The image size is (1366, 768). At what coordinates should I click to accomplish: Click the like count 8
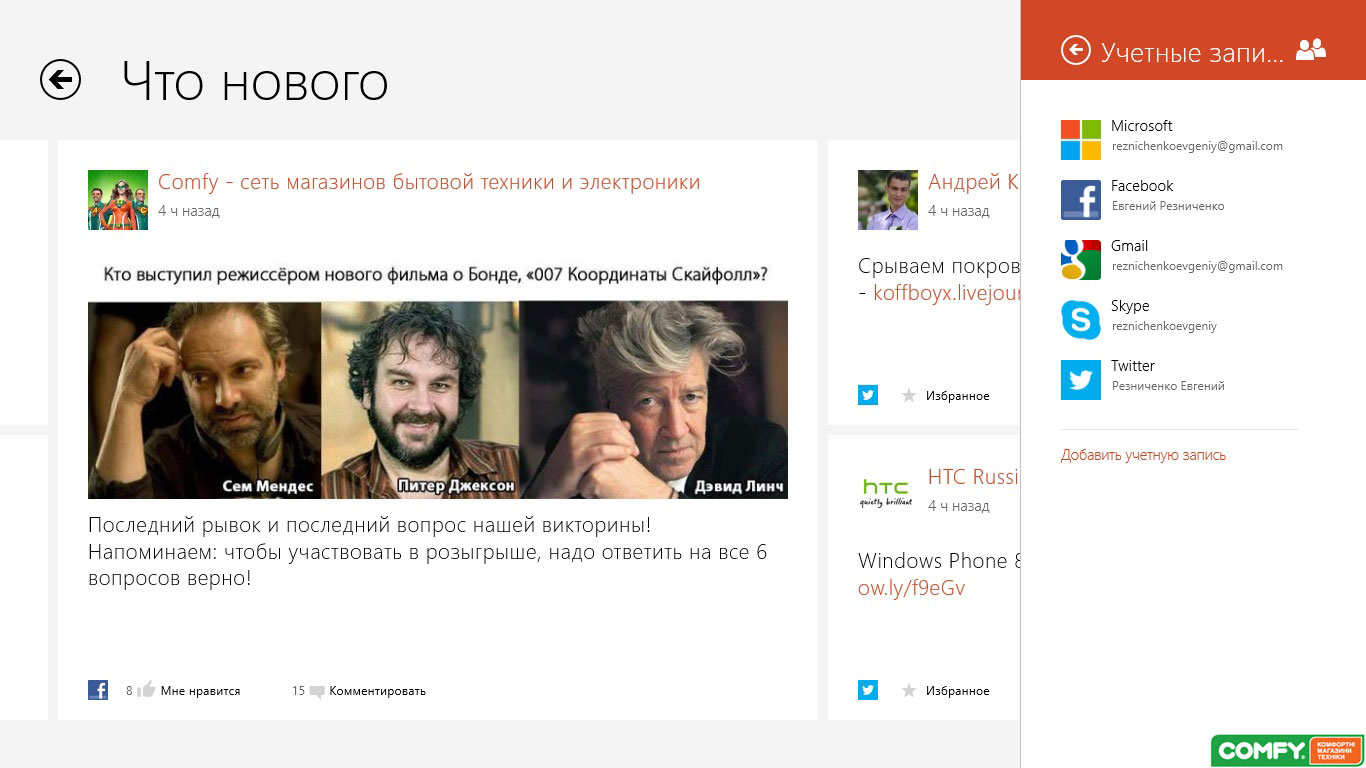pyautogui.click(x=129, y=691)
